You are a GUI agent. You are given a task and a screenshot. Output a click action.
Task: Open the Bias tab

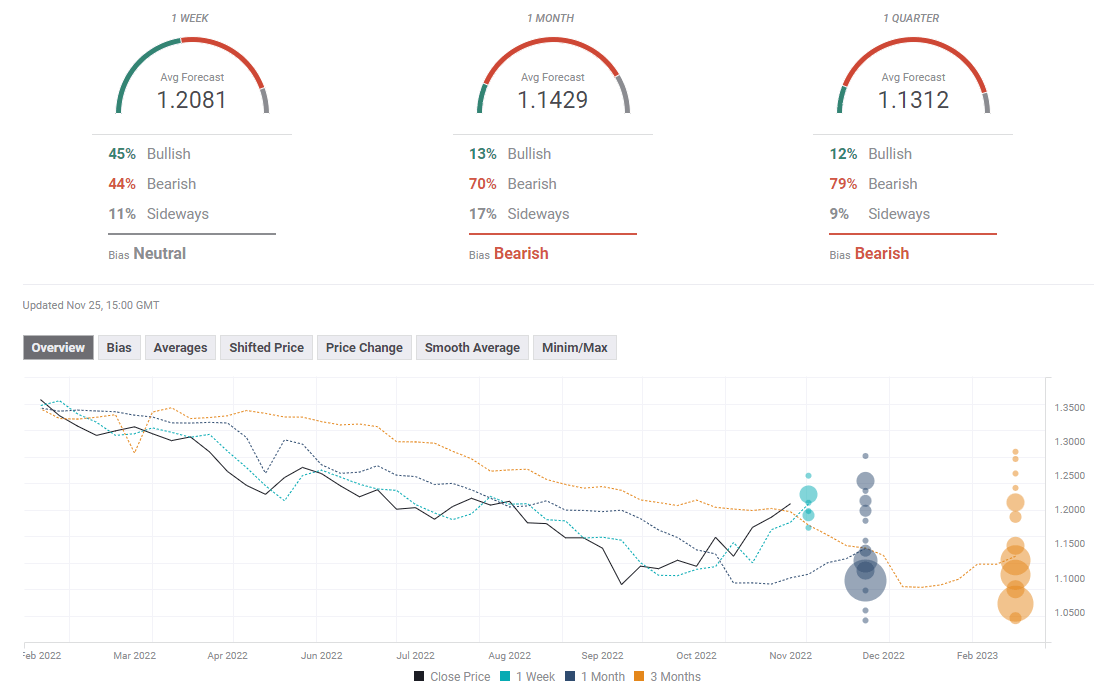tap(119, 348)
